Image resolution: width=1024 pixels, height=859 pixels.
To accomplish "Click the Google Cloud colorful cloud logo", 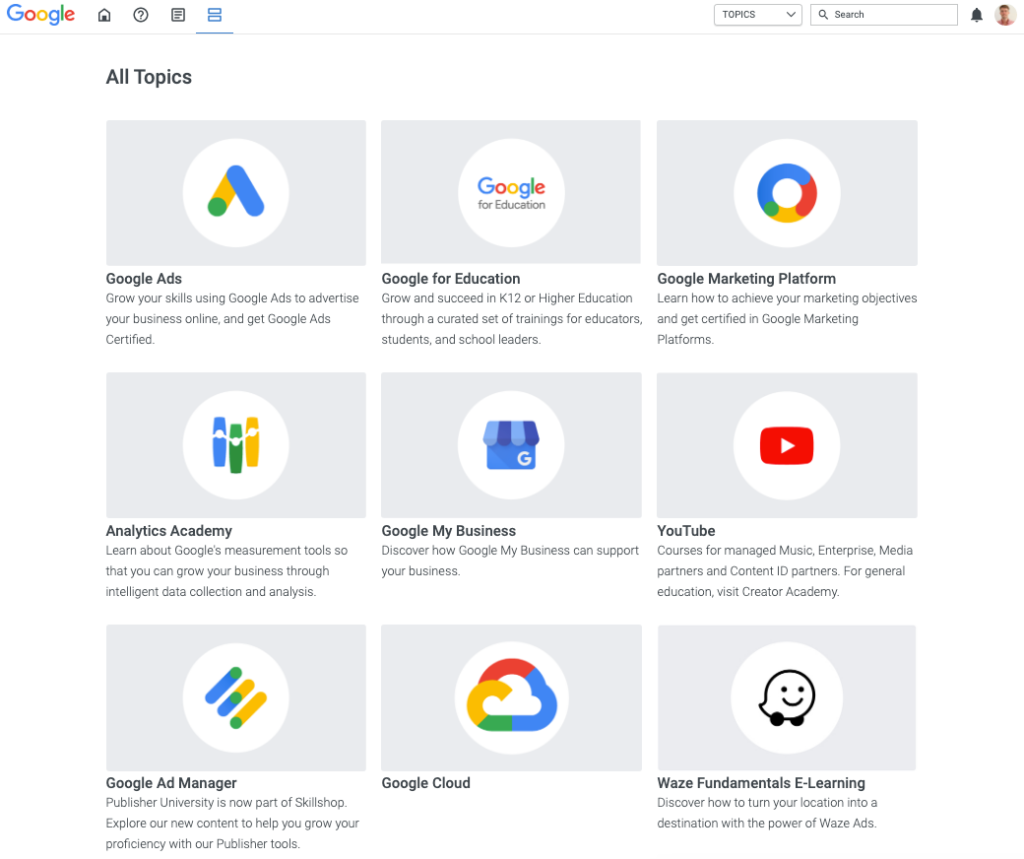I will click(x=511, y=697).
